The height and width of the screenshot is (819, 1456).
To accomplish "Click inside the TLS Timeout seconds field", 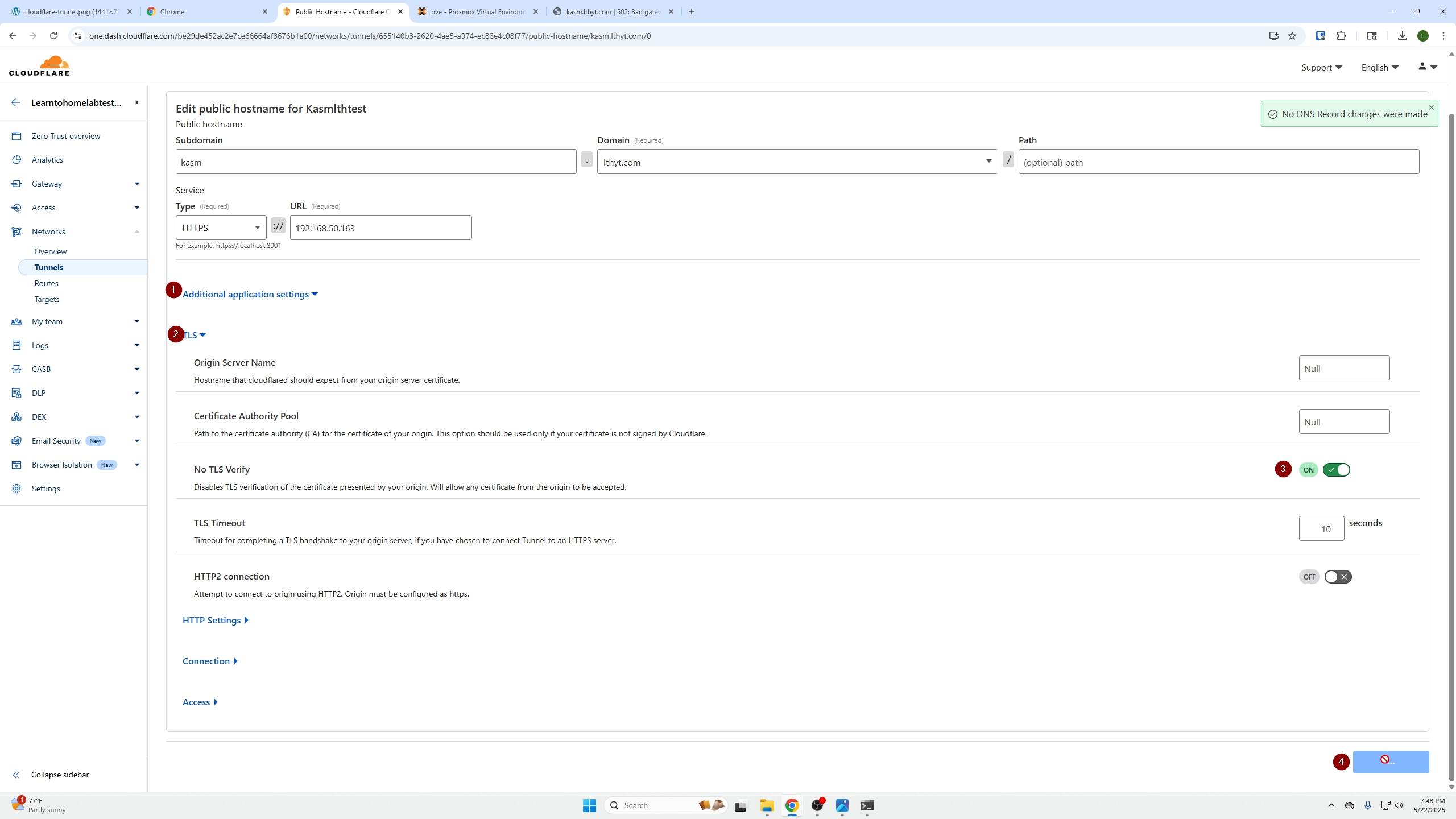I will [x=1322, y=528].
